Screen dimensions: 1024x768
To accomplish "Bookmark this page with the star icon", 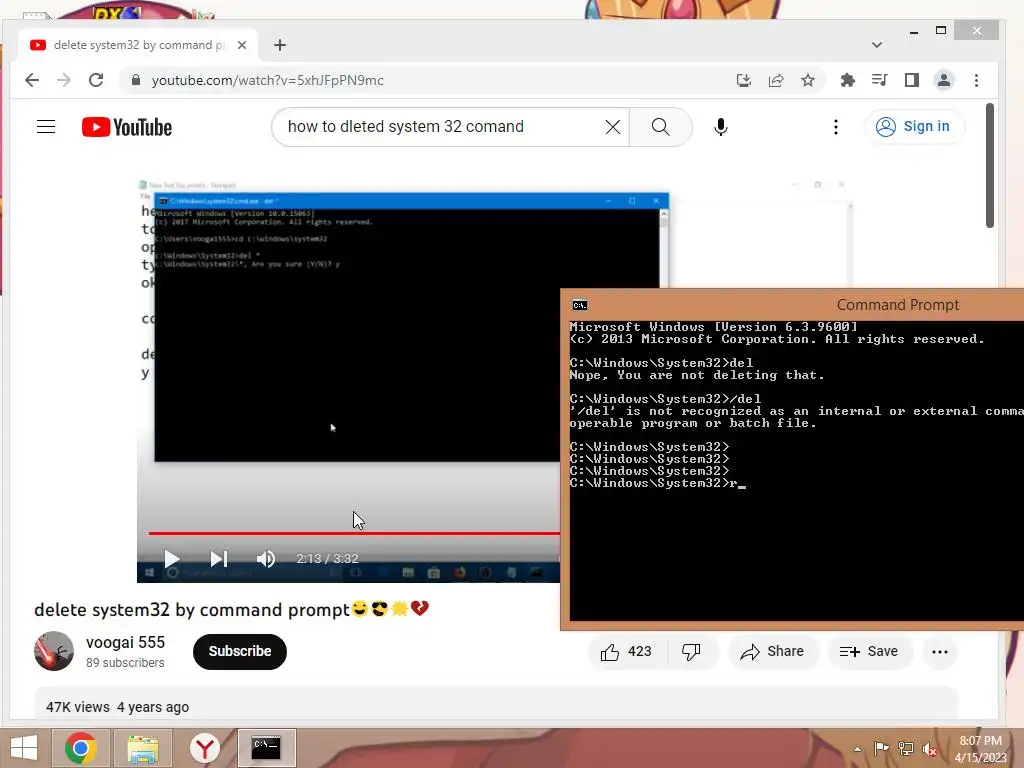I will [x=808, y=80].
